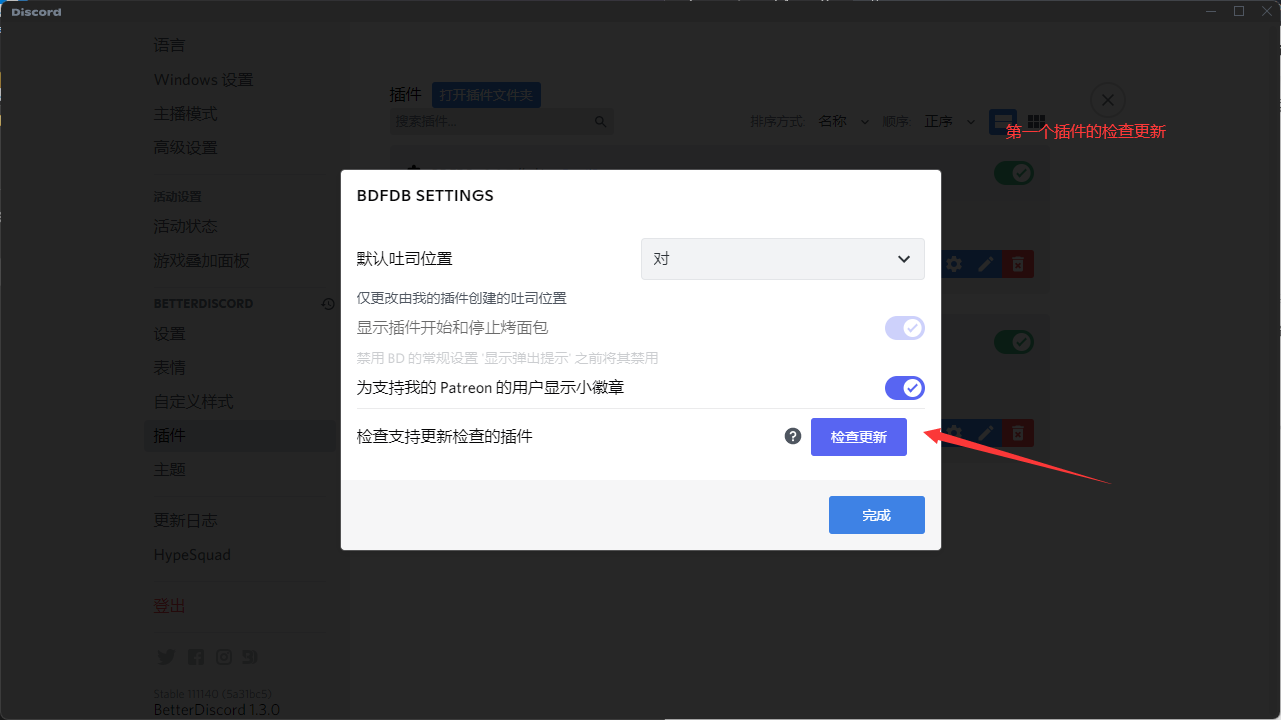This screenshot has height=720, width=1281.
Task: Open the Instagram link icon in the sidebar
Action: [224, 657]
